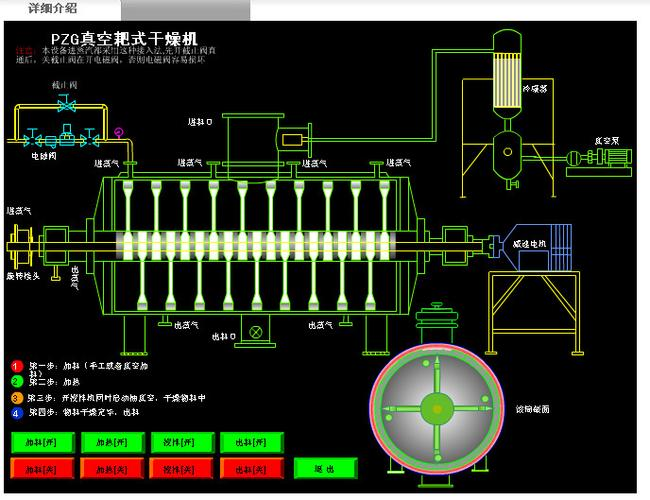
Task: Click the 电磁阀 solenoid valve symbol
Action: click(x=65, y=136)
